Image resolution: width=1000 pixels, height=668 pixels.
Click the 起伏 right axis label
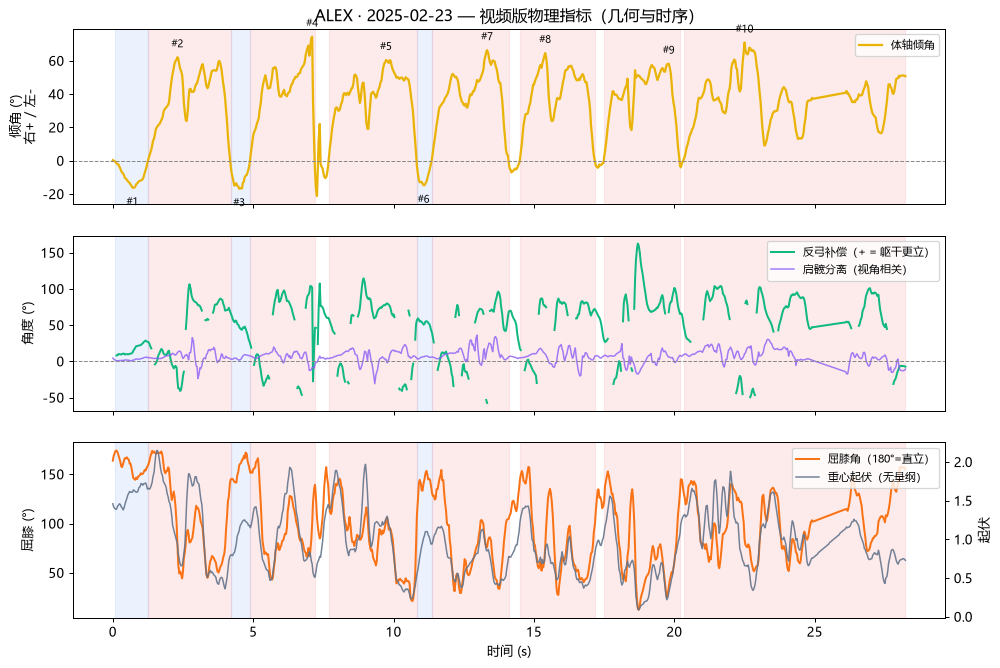pos(984,530)
